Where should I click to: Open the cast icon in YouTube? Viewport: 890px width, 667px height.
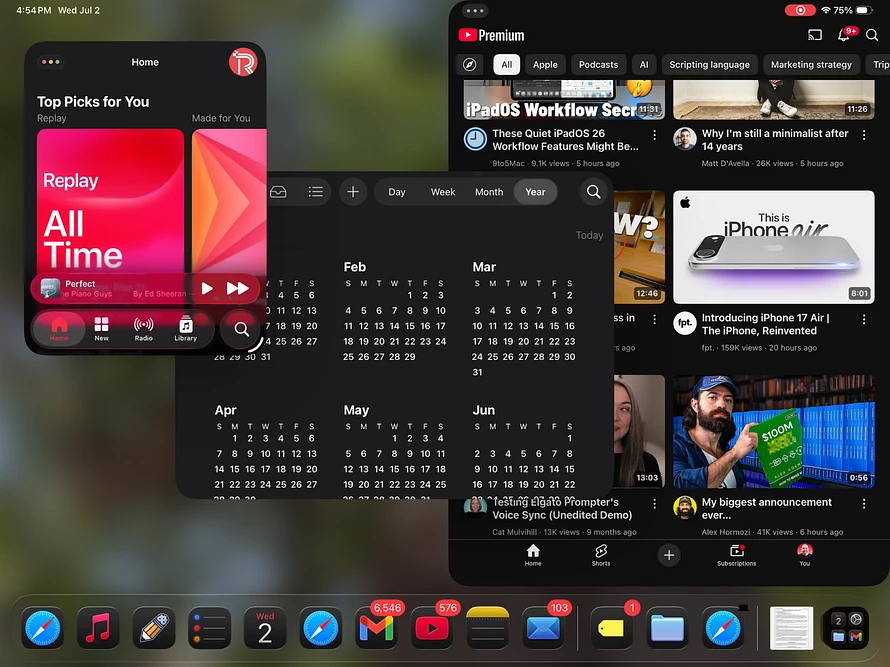coord(815,35)
